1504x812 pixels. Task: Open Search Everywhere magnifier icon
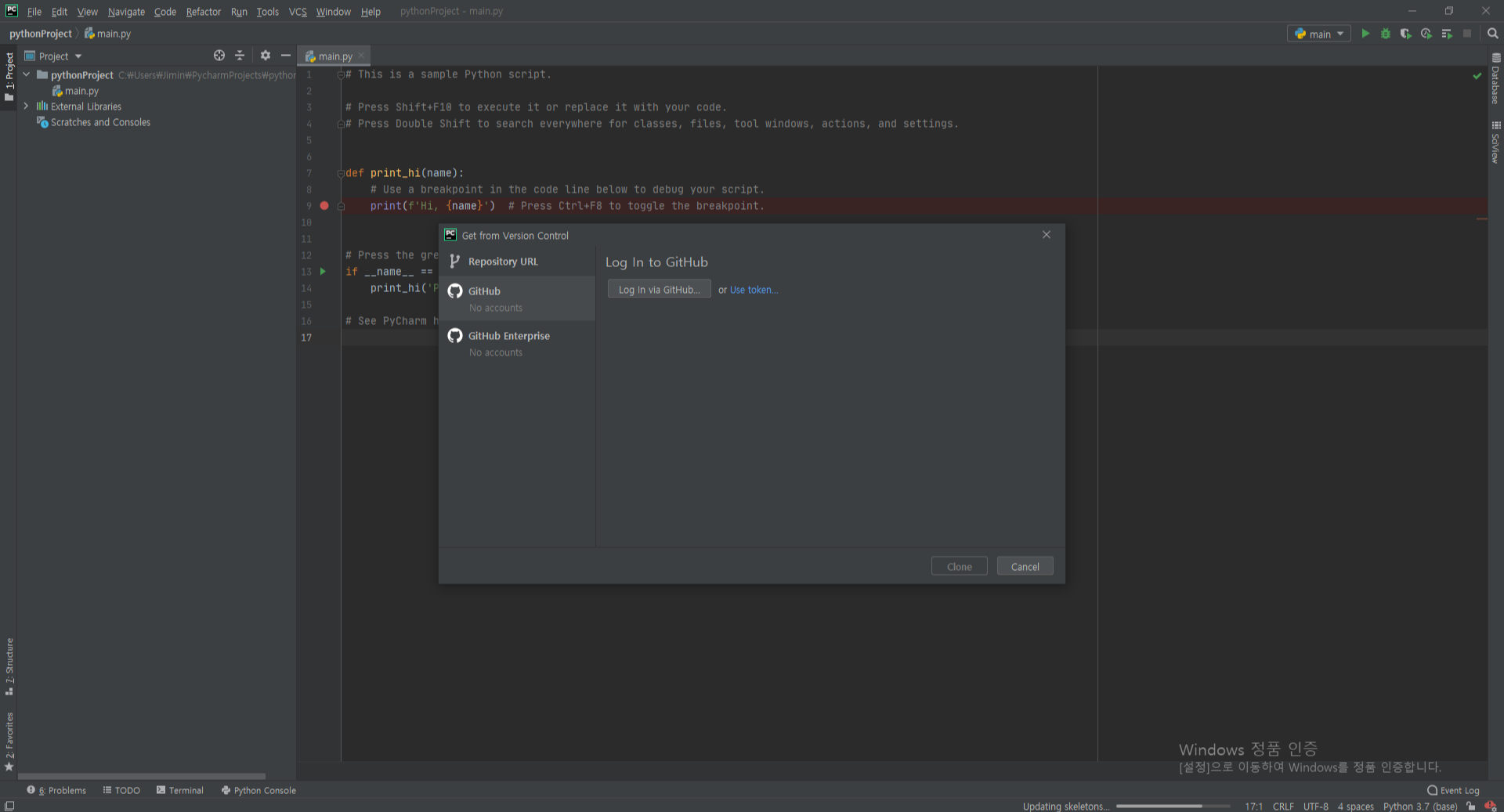point(1492,34)
